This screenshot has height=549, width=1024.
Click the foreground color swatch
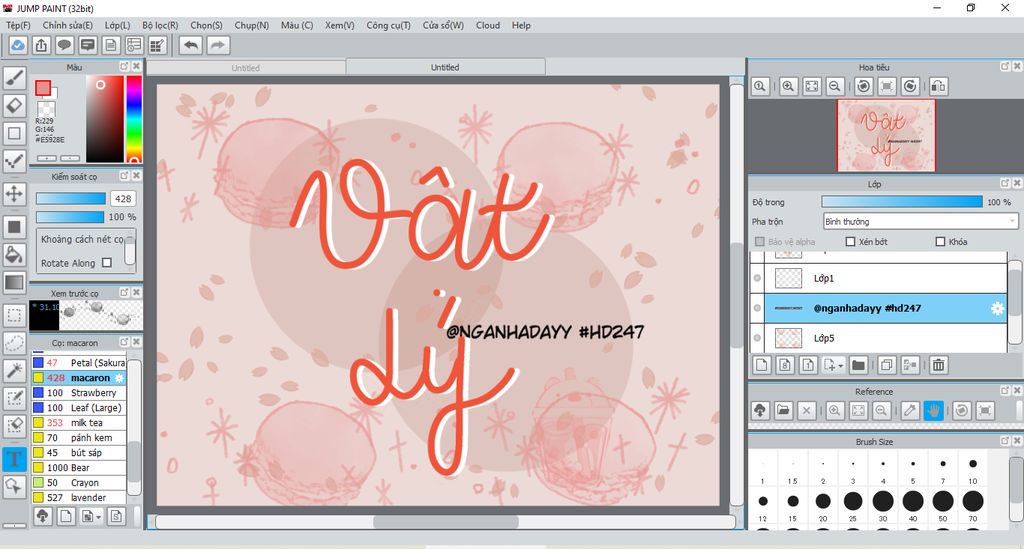coord(43,87)
